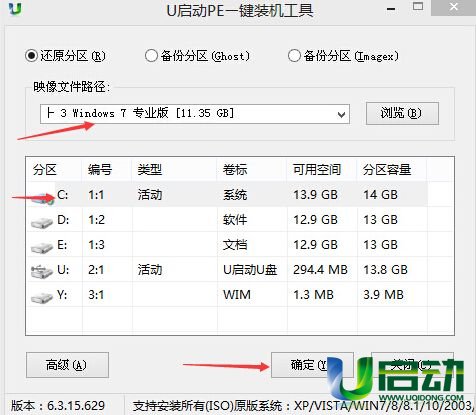
Task: Click 12.9 GB free space in E: row
Action: tap(315, 245)
